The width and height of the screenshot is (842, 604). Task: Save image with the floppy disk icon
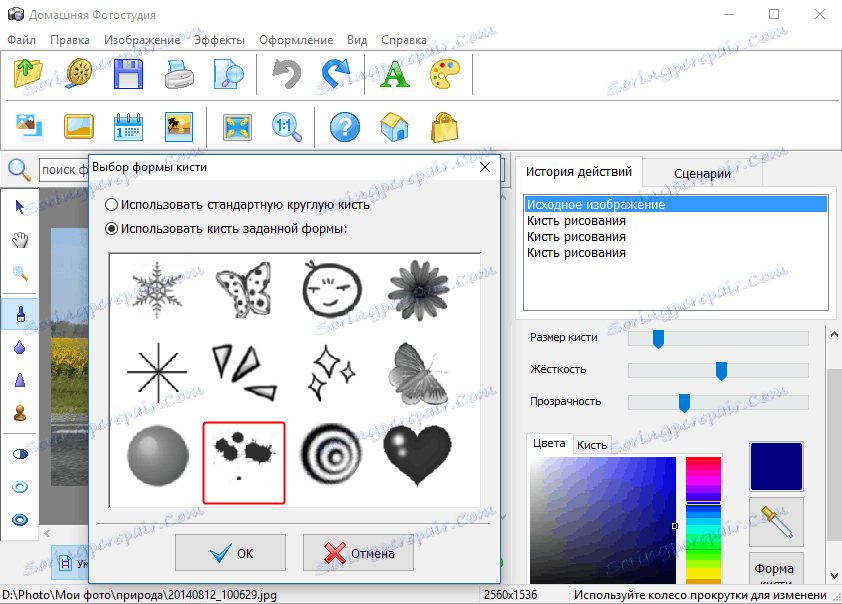point(128,74)
